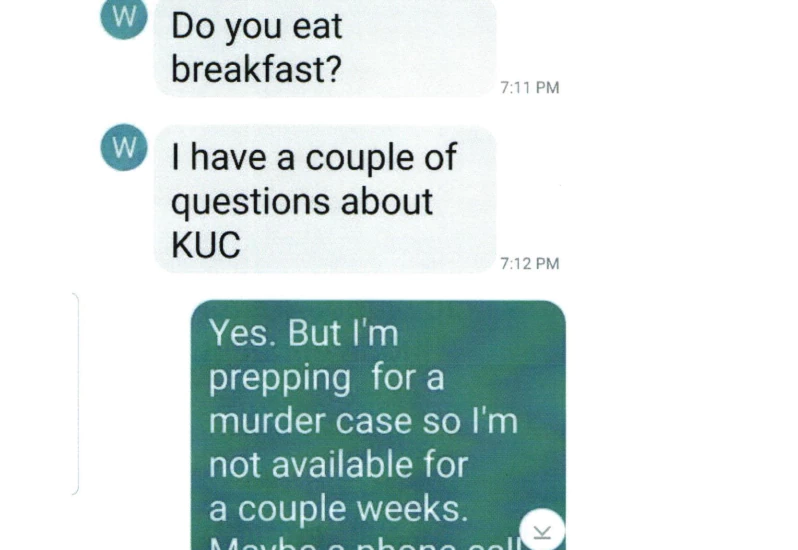Click the 7:11 PM timestamp
Screen dimensions: 798x550
pos(530,88)
